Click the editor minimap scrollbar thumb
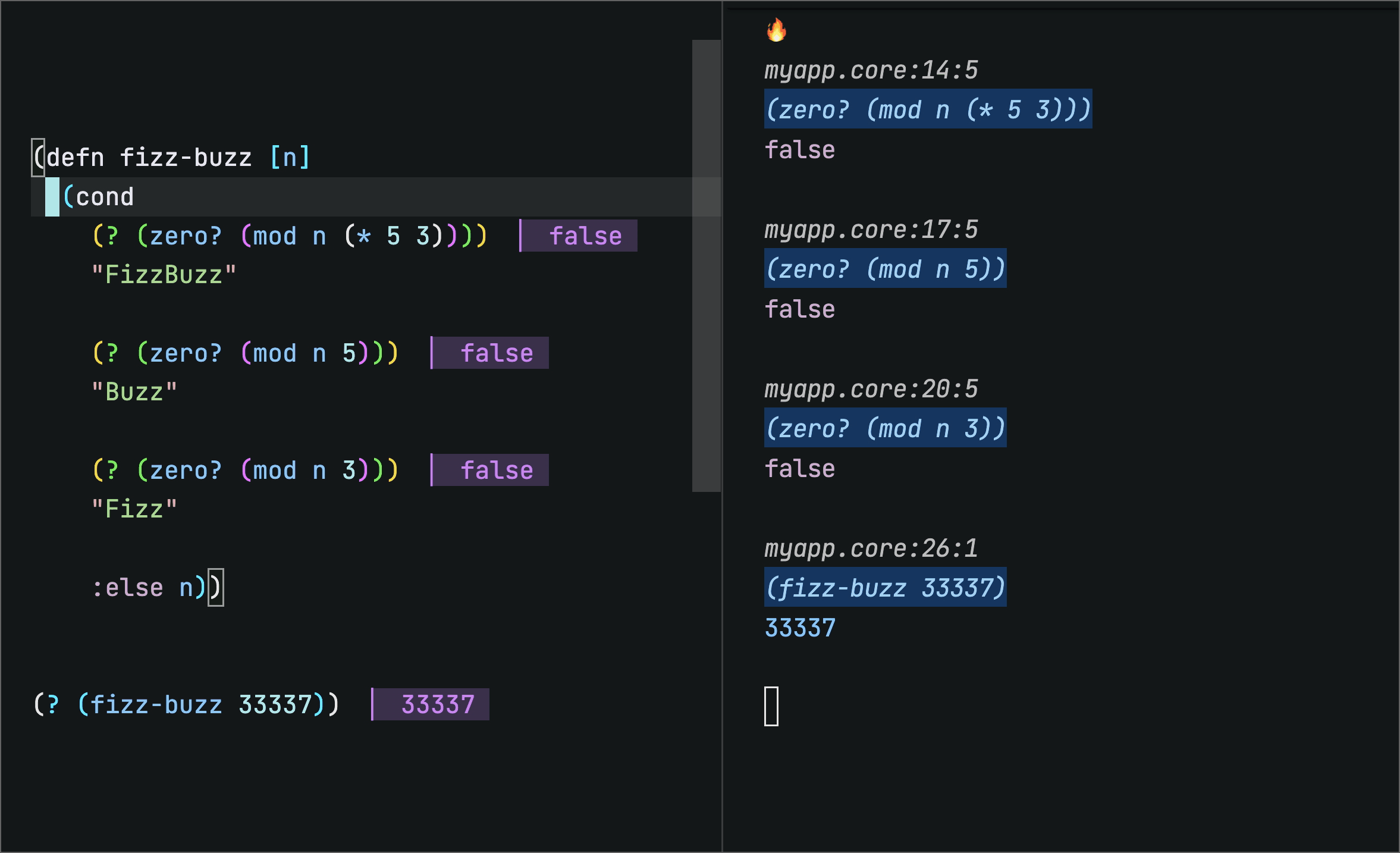This screenshot has height=853, width=1400. (707, 266)
